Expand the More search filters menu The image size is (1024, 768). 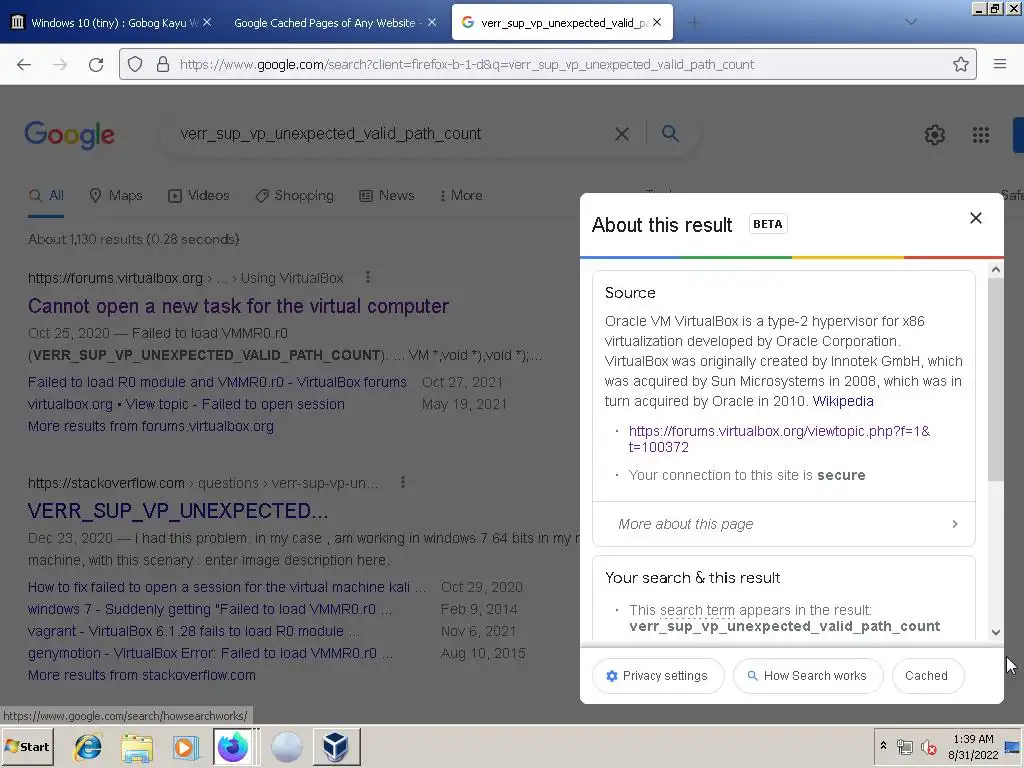[x=461, y=195]
